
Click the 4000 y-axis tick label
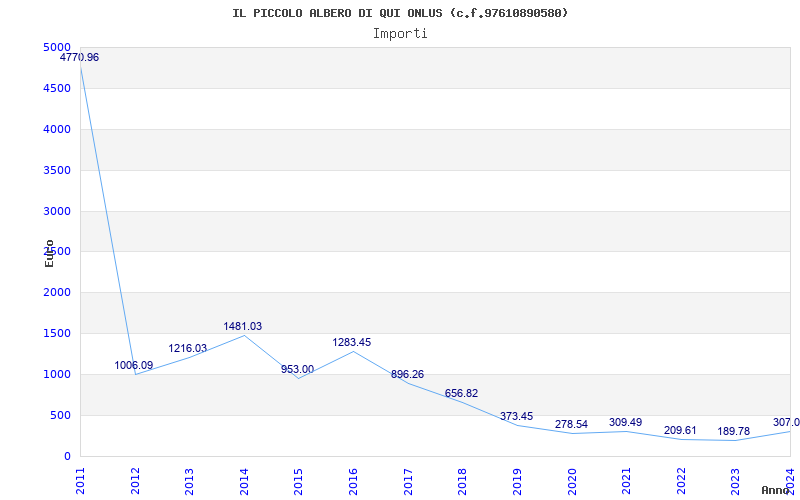pyautogui.click(x=57, y=129)
